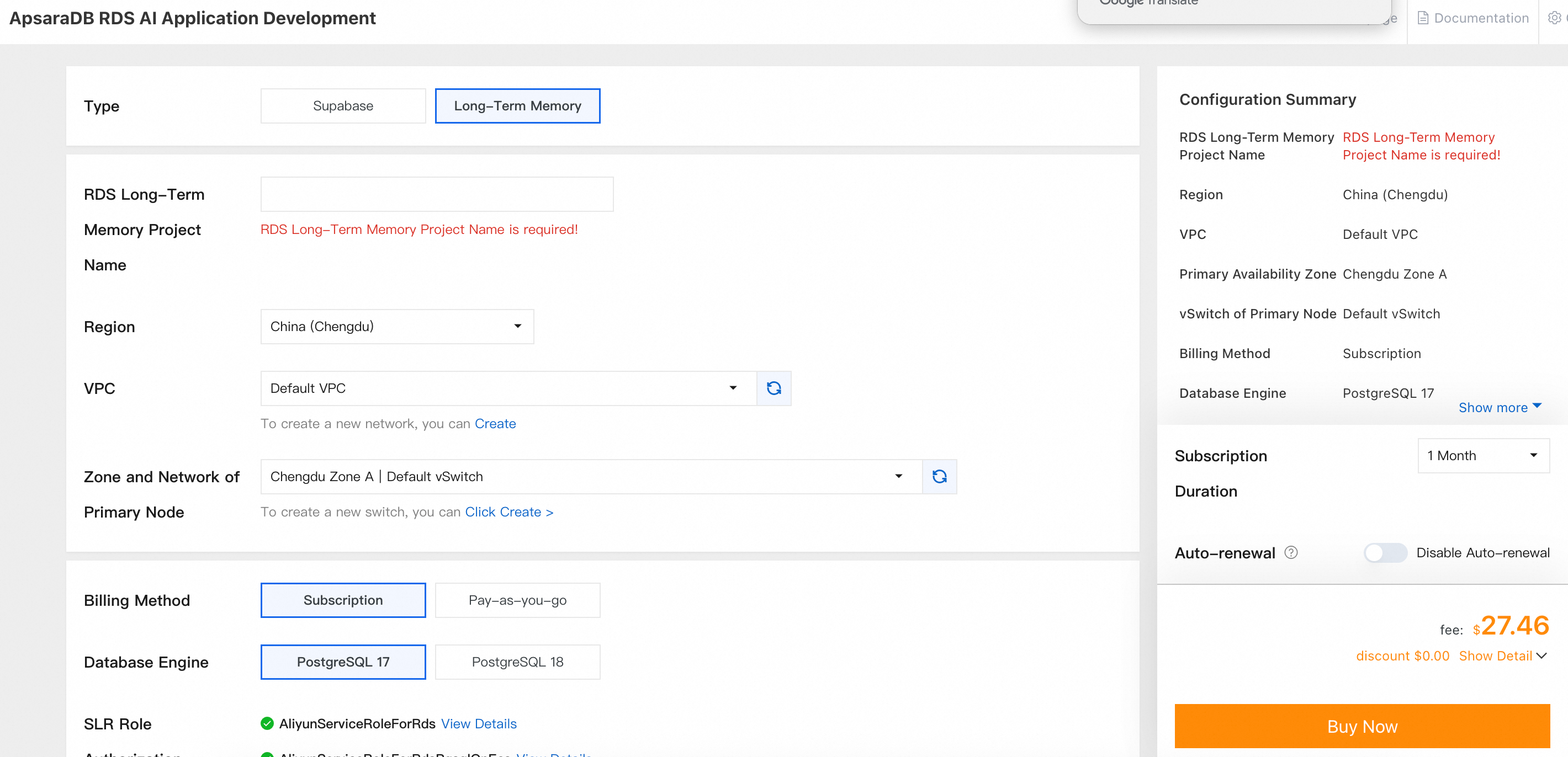This screenshot has width=1568, height=757.
Task: Refresh the zone and vSwitch list
Action: point(939,477)
